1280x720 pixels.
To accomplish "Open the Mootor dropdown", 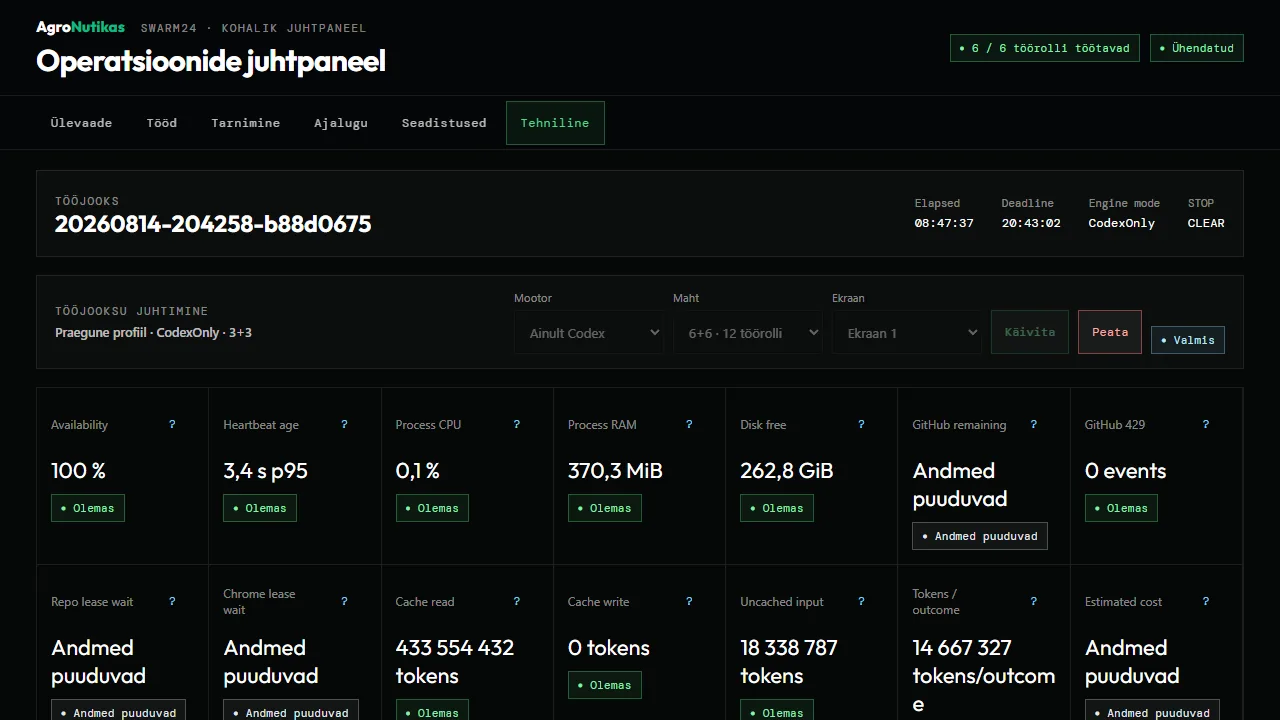I will [589, 333].
